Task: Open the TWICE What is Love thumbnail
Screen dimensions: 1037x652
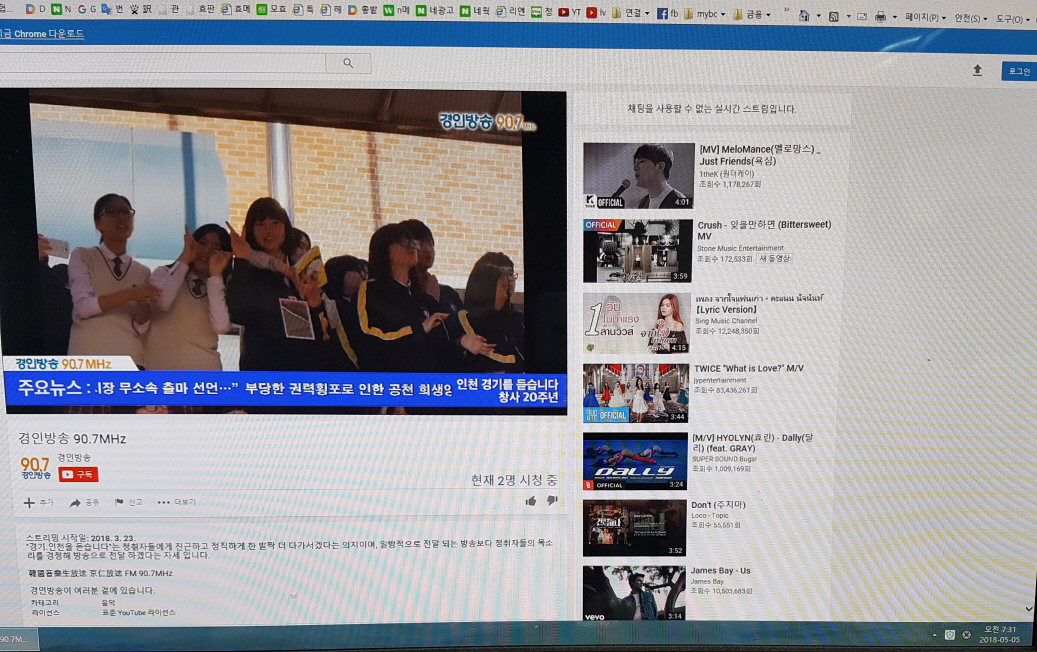Action: click(x=636, y=393)
